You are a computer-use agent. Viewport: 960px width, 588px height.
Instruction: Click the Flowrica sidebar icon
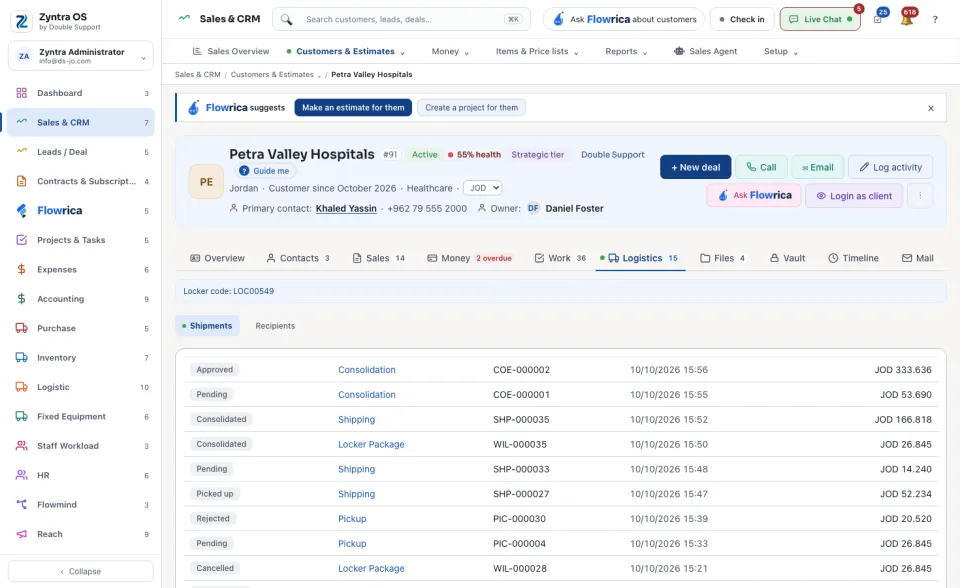pos(21,211)
